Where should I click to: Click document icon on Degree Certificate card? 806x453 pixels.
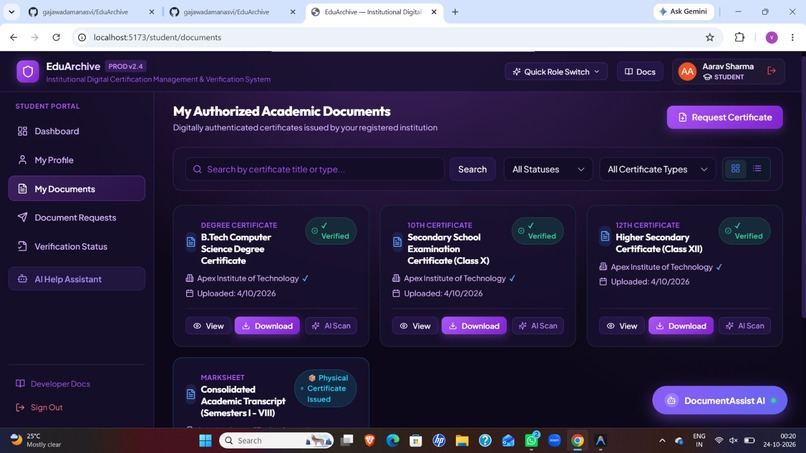pyautogui.click(x=191, y=242)
